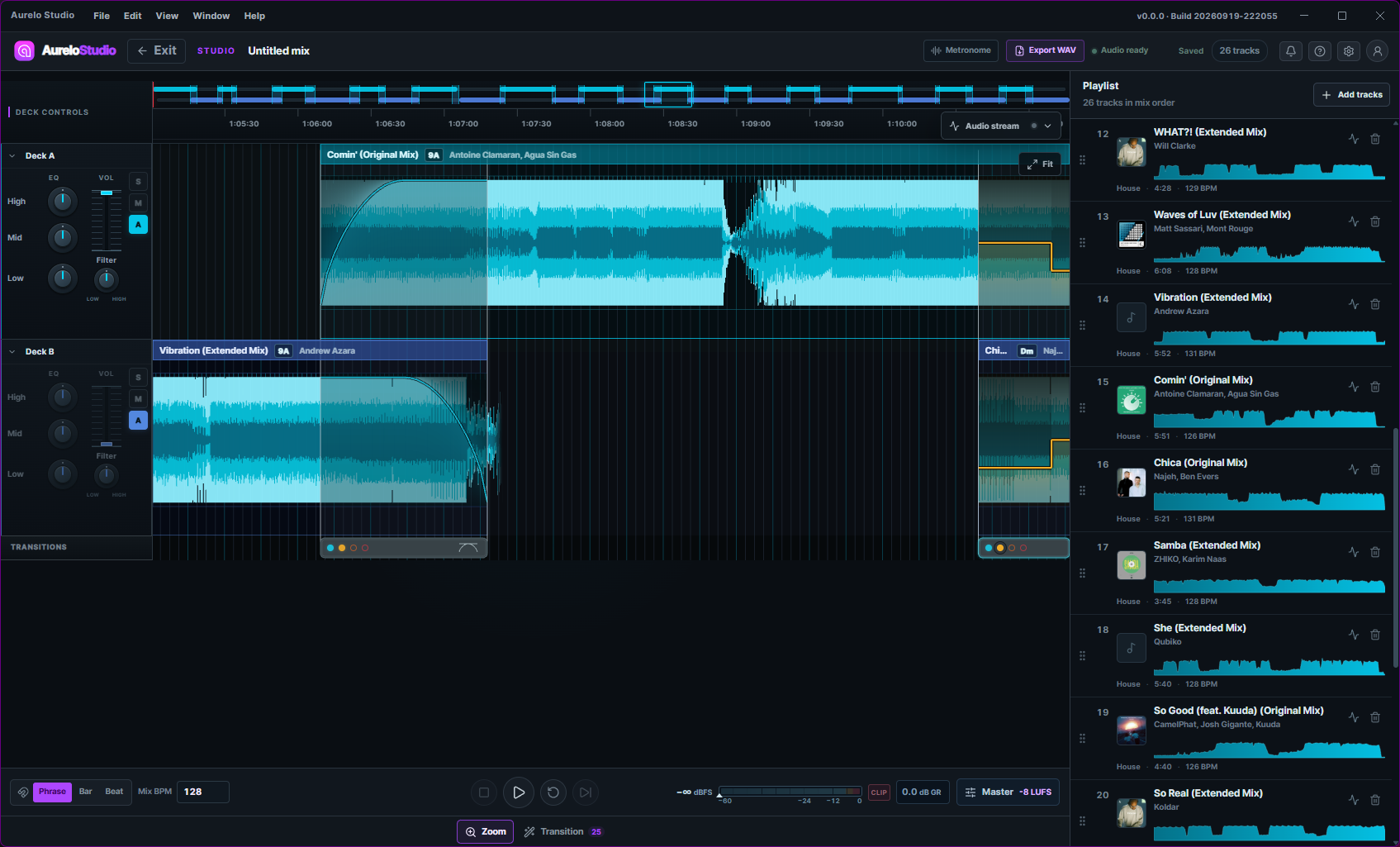Click the Untitled mix title

[279, 51]
